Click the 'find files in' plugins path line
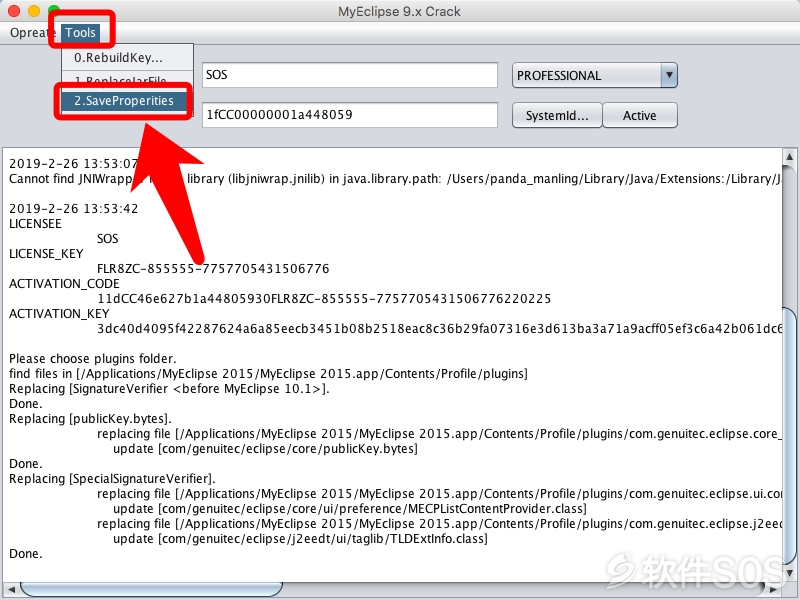800x600 pixels. point(268,373)
